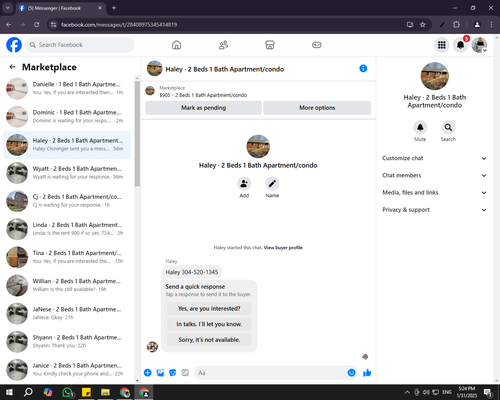
Task: Open Tina's 2 Beds 1 Bath conversation
Action: [x=67, y=257]
